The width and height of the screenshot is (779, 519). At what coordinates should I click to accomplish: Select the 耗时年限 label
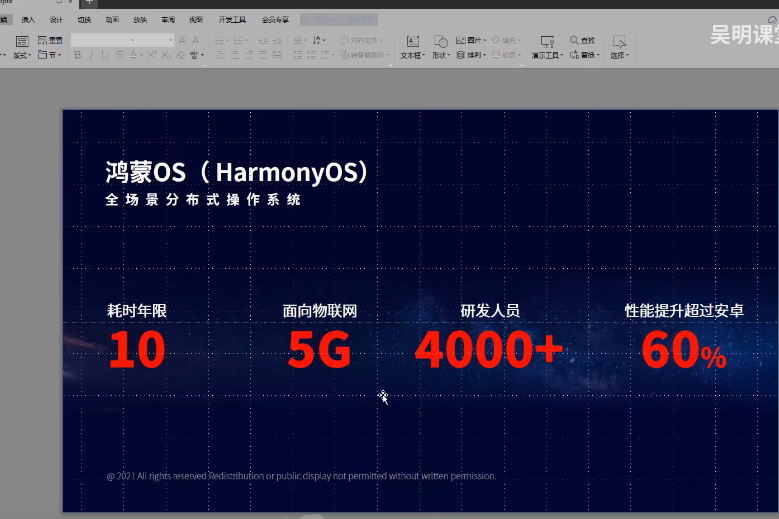(137, 311)
